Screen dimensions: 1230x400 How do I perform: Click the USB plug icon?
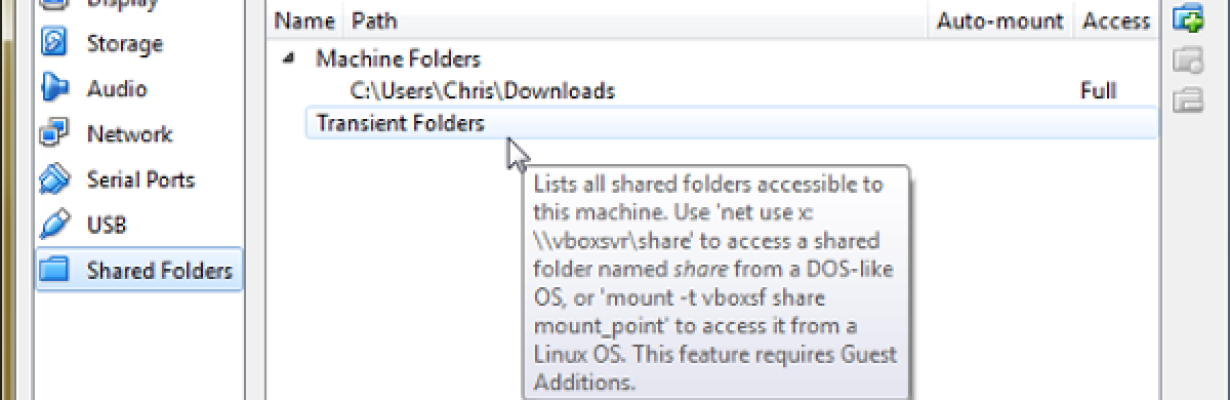(54, 225)
